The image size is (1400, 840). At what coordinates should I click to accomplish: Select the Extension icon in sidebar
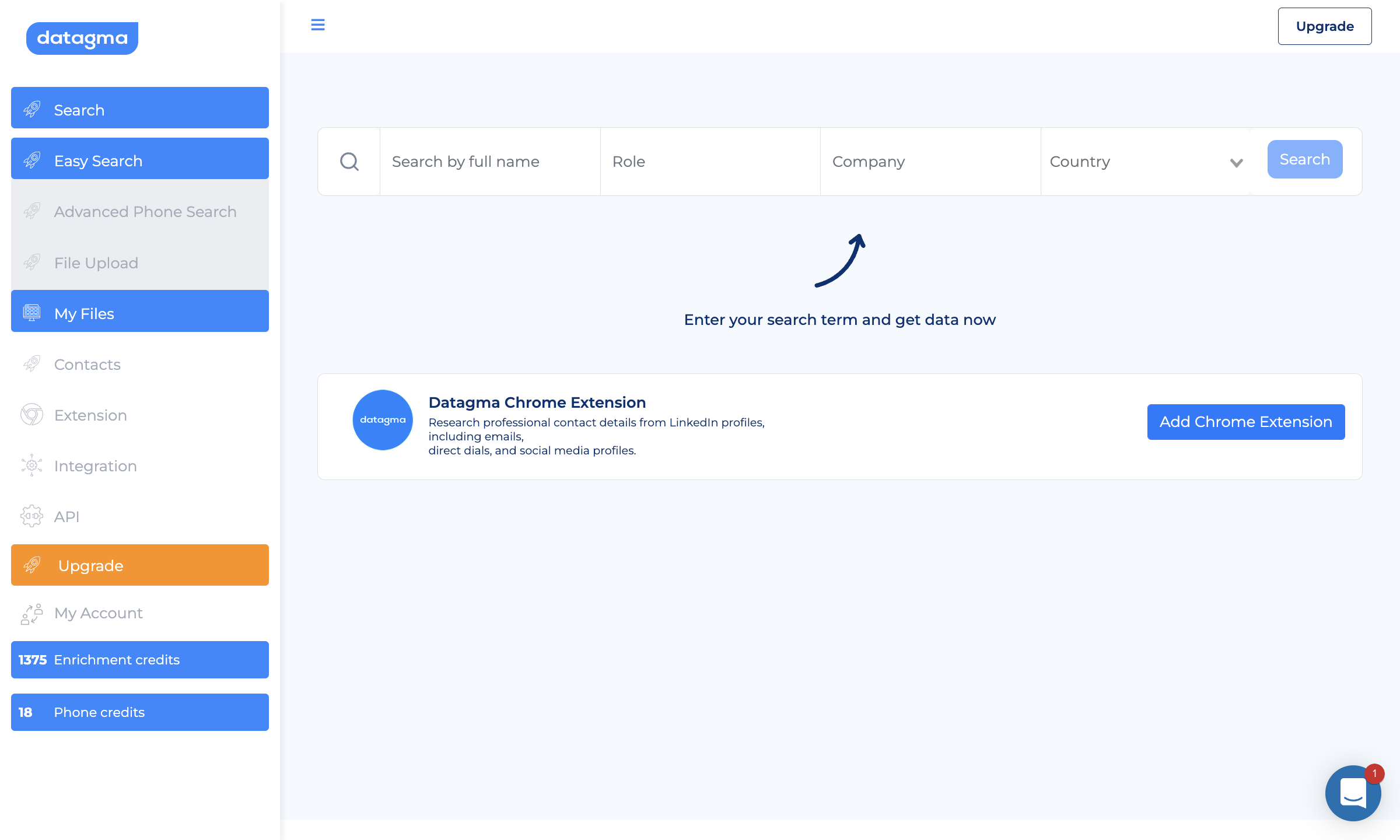[x=32, y=414]
